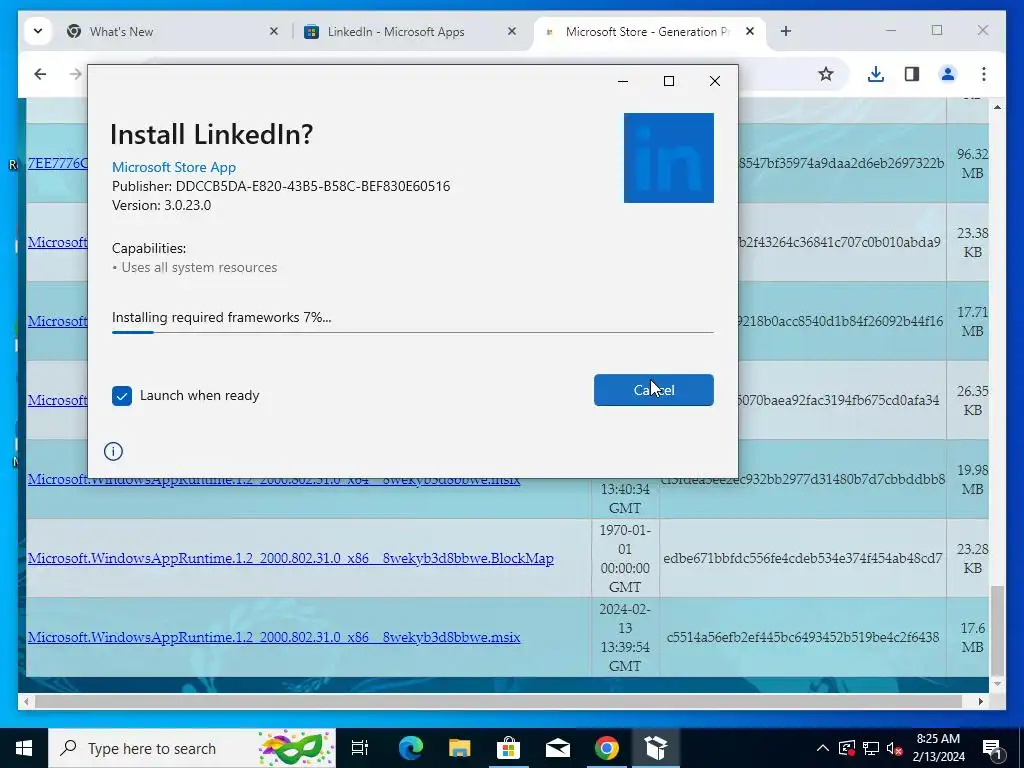1024x768 pixels.
Task: Click the installation progress bar
Action: (x=412, y=332)
